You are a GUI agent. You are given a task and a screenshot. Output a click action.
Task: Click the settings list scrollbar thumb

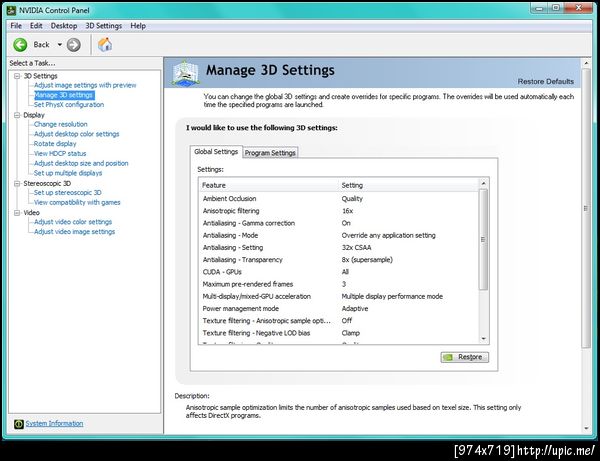tap(484, 239)
